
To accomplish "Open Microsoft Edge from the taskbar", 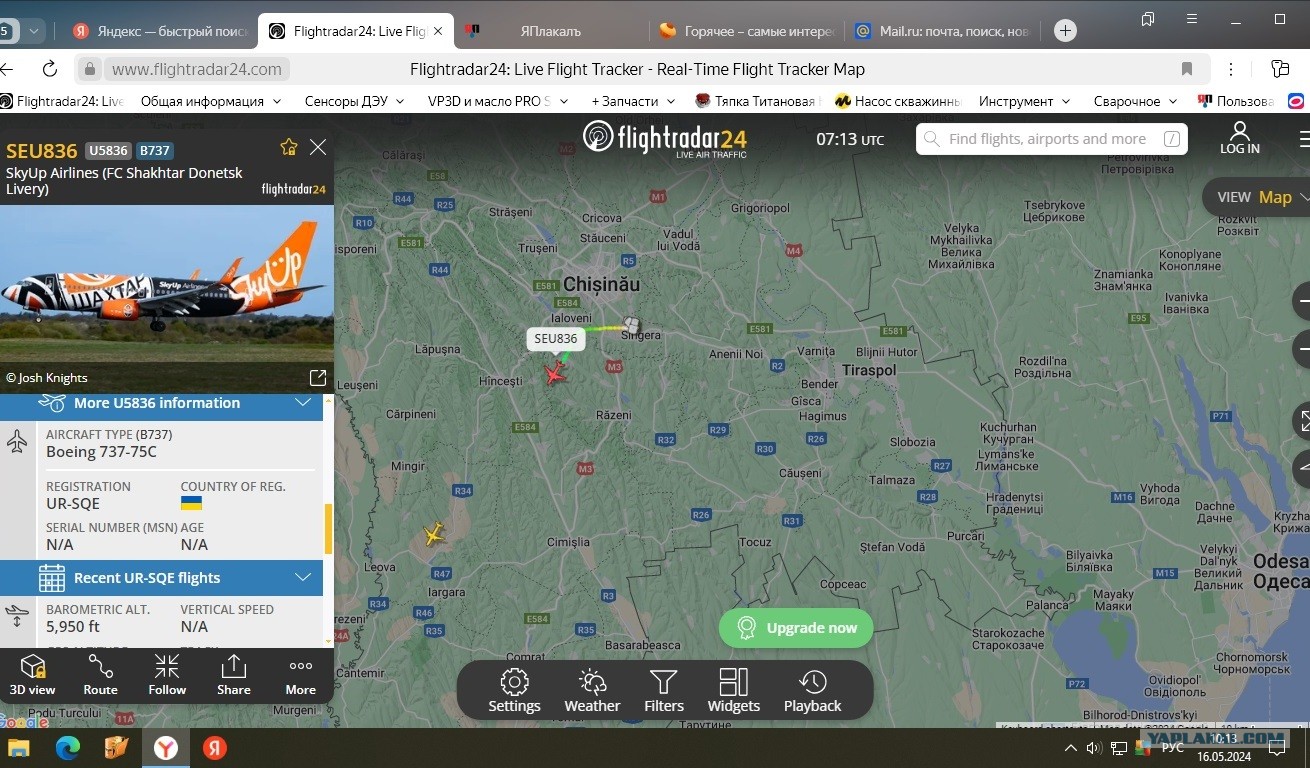I will pyautogui.click(x=68, y=747).
